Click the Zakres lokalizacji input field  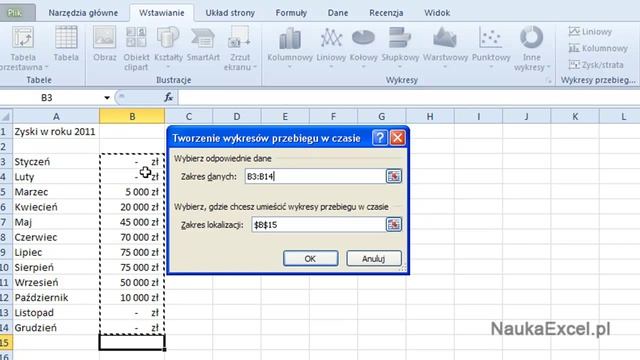click(318, 224)
